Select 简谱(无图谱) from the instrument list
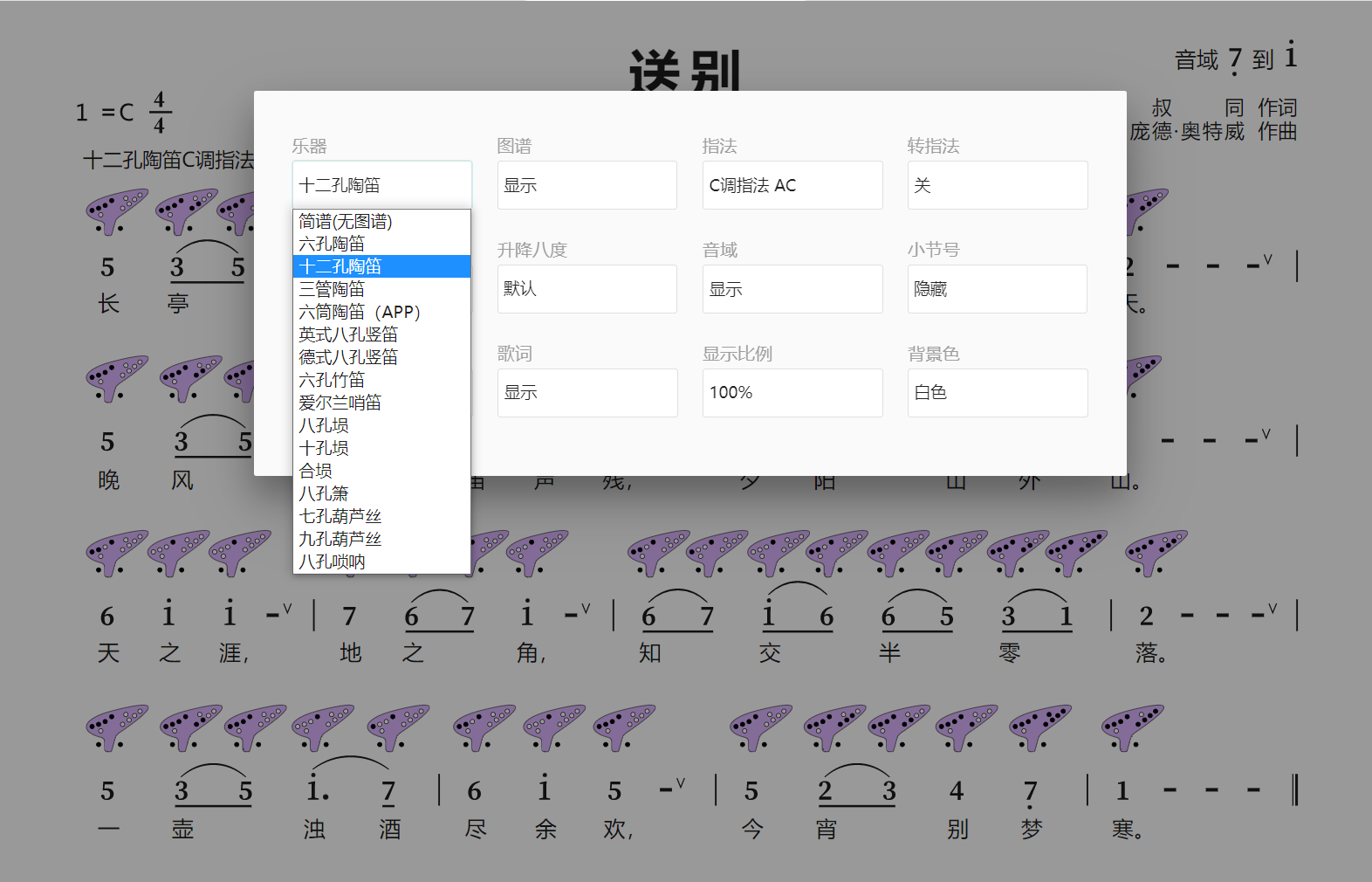The height and width of the screenshot is (882, 1372). [x=381, y=221]
